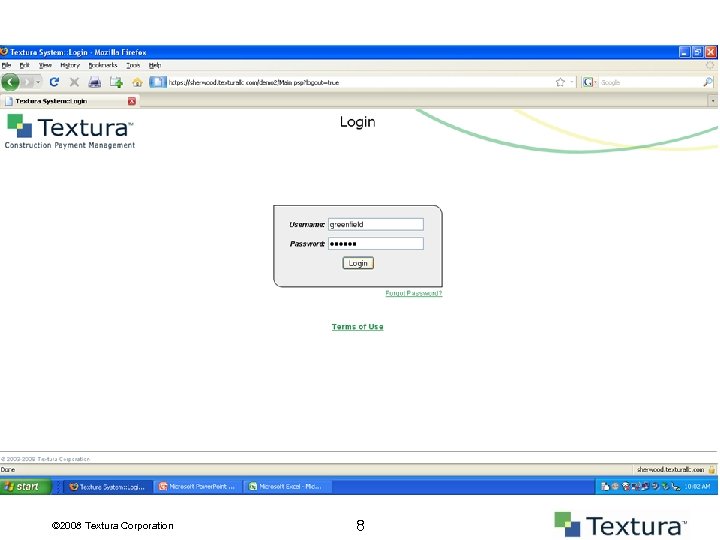Viewport: 720px width, 540px height.
Task: Select the Textura System Firefox taskbar button
Action: [108, 486]
